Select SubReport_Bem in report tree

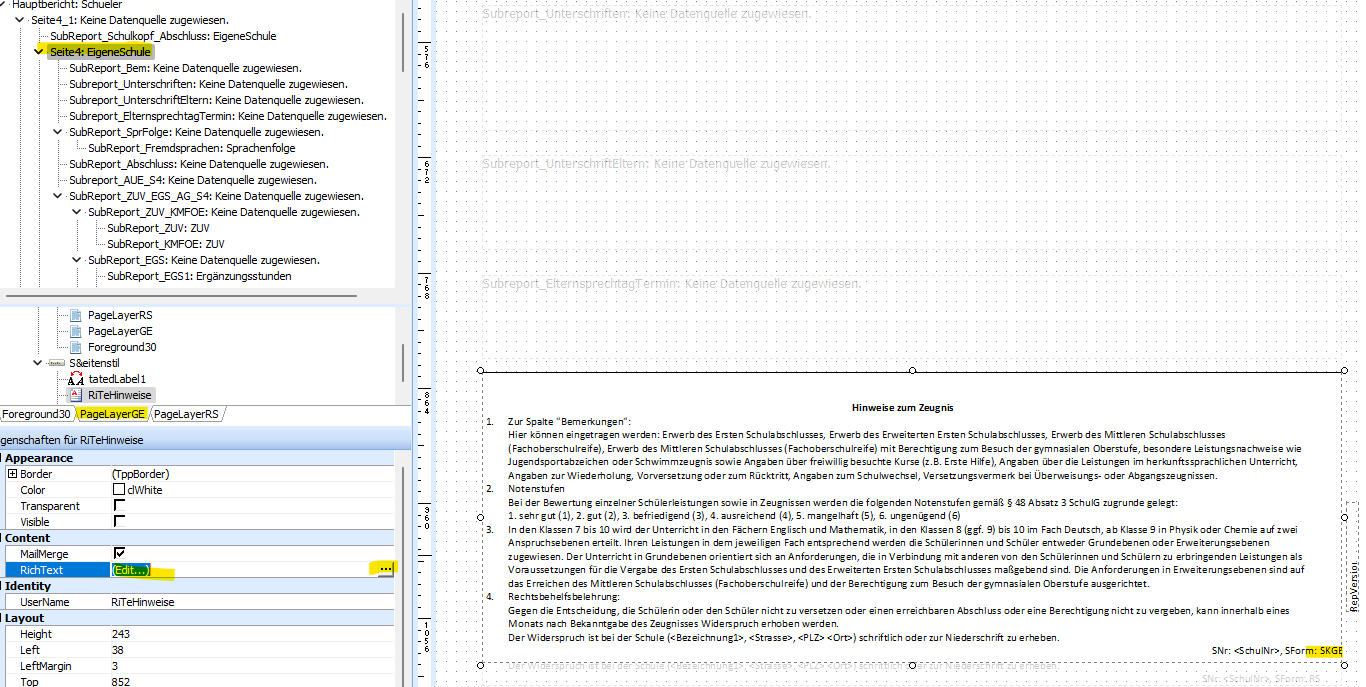click(185, 68)
